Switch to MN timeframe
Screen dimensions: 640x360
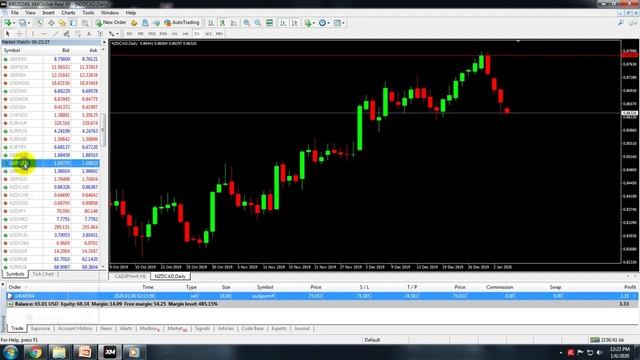pos(220,33)
